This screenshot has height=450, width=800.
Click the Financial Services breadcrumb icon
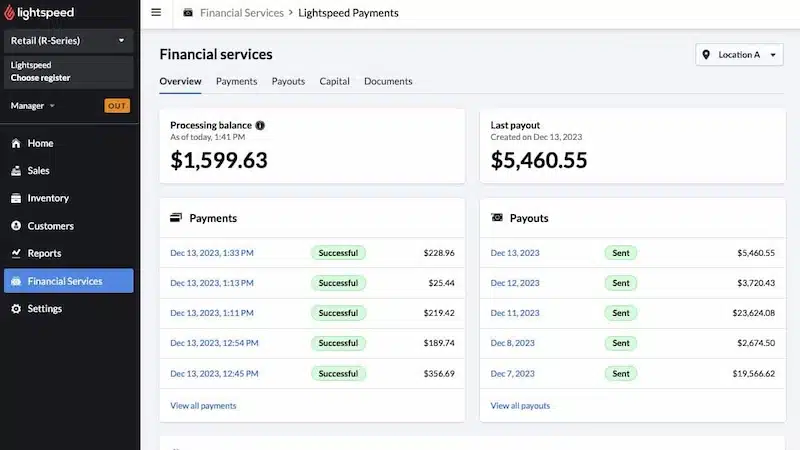click(x=188, y=13)
